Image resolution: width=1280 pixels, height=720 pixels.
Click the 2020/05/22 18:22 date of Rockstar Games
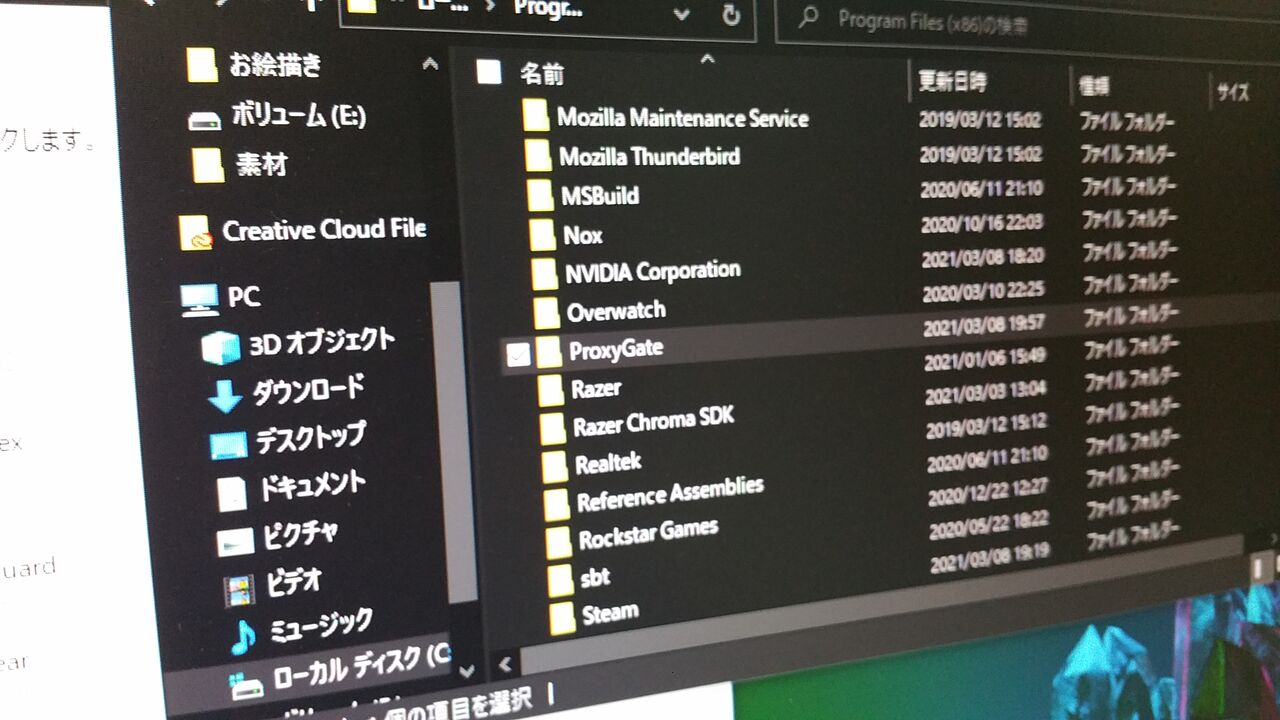click(988, 524)
